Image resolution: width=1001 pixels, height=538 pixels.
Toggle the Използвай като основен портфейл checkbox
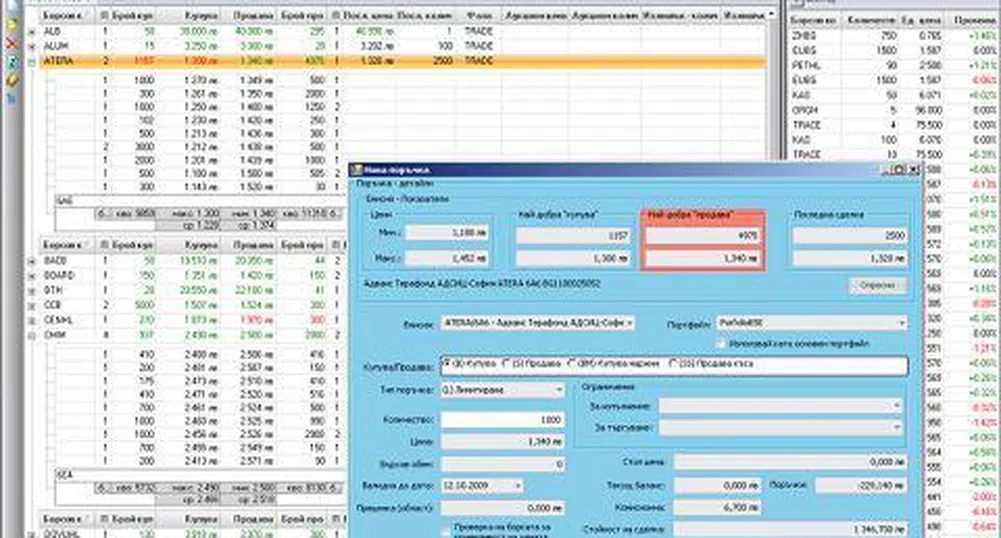tap(721, 343)
